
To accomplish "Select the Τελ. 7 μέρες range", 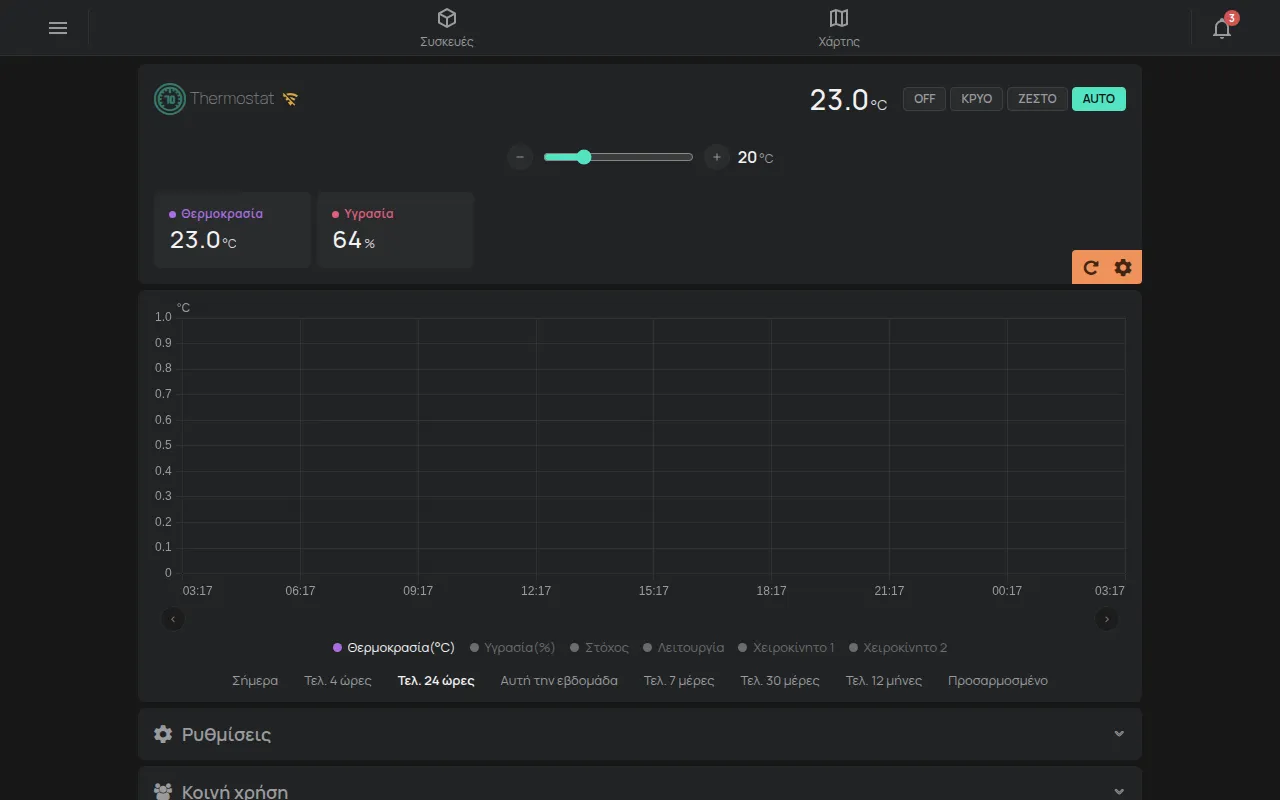I will click(679, 681).
